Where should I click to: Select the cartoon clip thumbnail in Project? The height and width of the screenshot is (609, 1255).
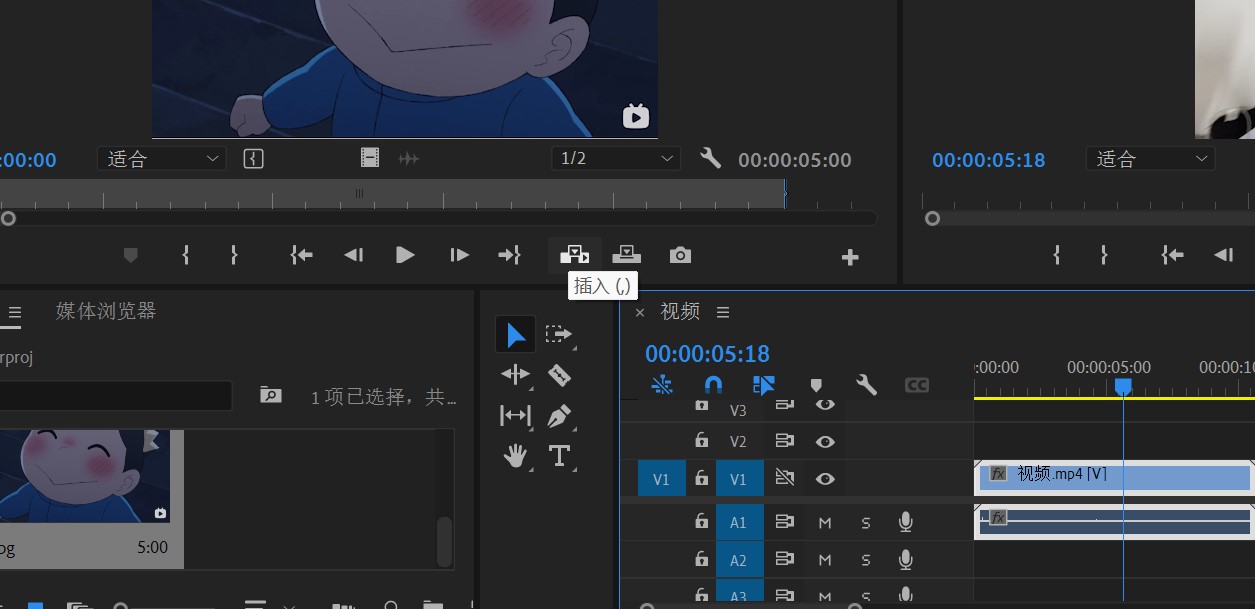(84, 476)
